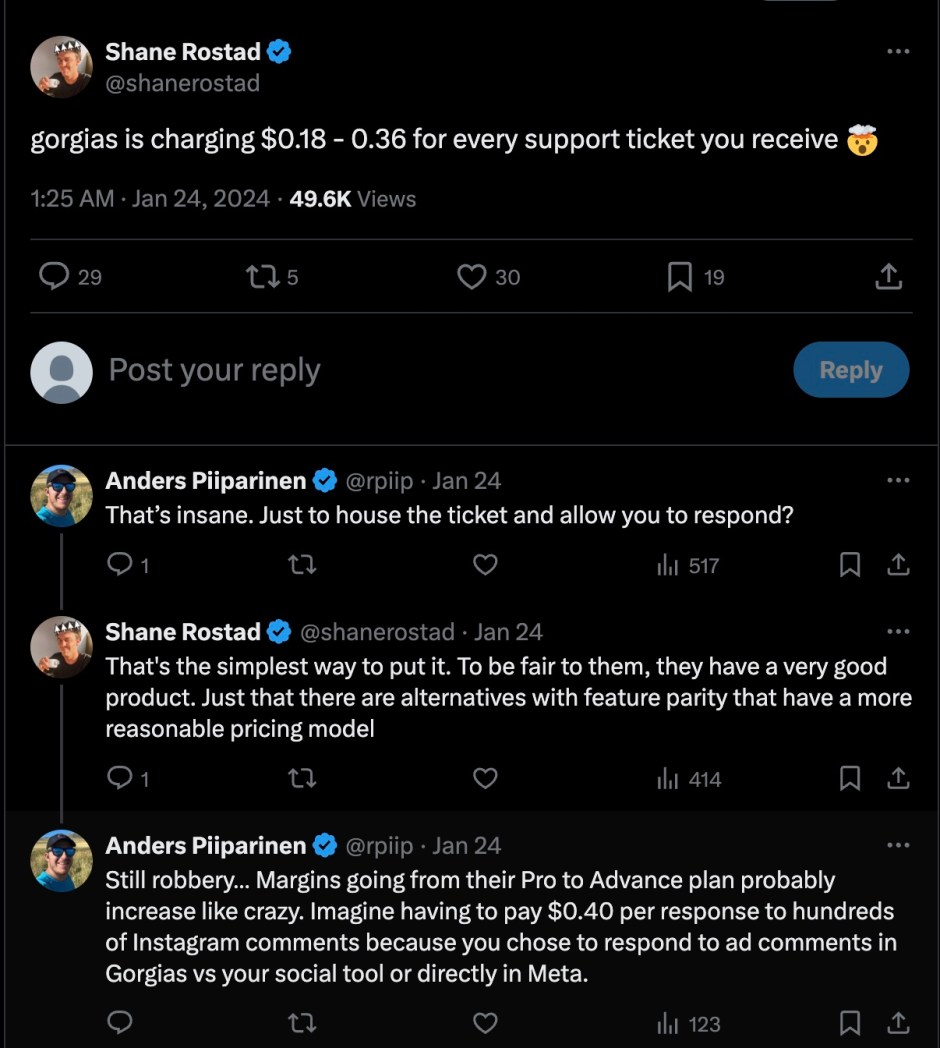Bookmark Shane's "simplest way" reply
This screenshot has height=1048, width=940.
(x=850, y=779)
